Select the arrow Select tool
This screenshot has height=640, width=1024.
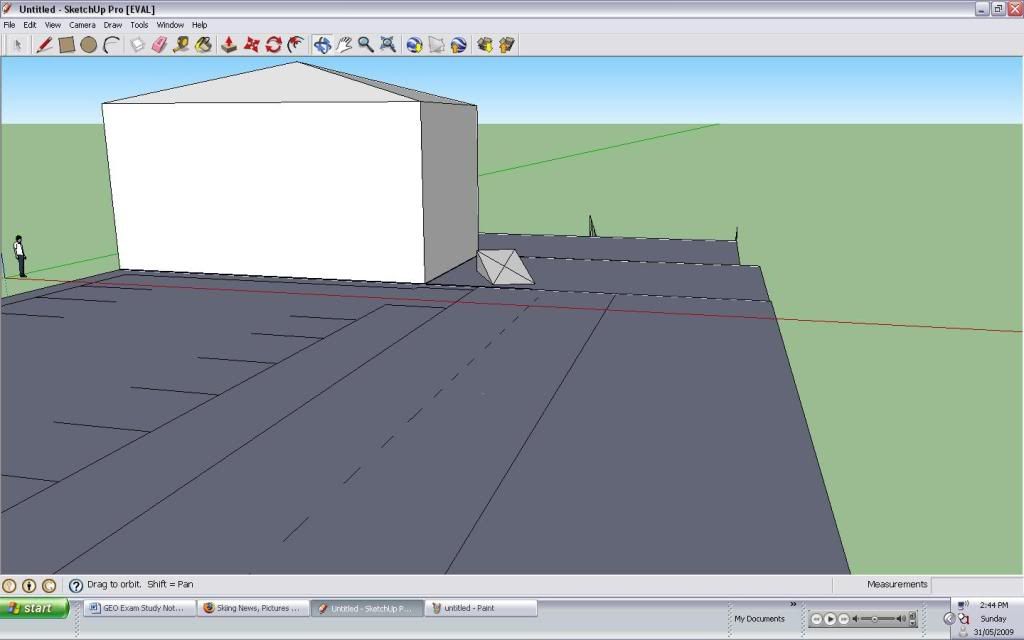click(18, 44)
